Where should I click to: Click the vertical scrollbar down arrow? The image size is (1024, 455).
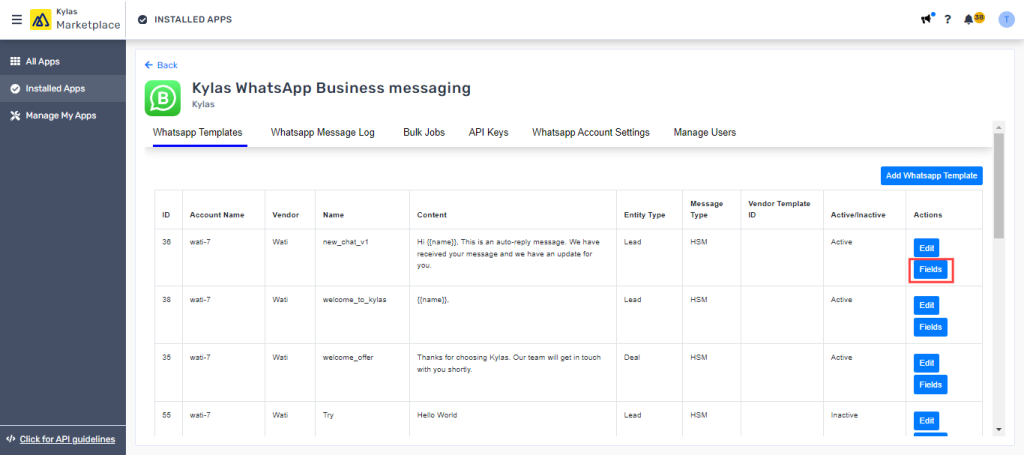998,429
